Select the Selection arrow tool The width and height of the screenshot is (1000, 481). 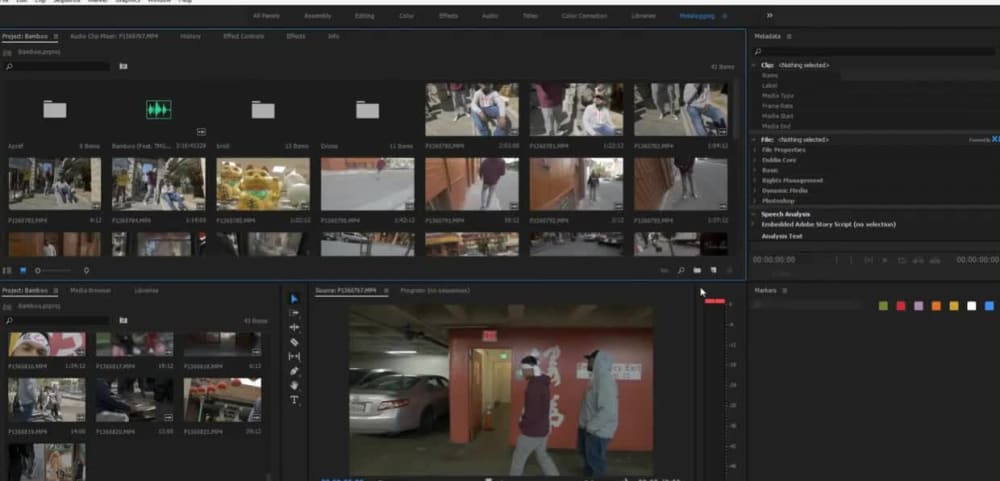point(294,299)
